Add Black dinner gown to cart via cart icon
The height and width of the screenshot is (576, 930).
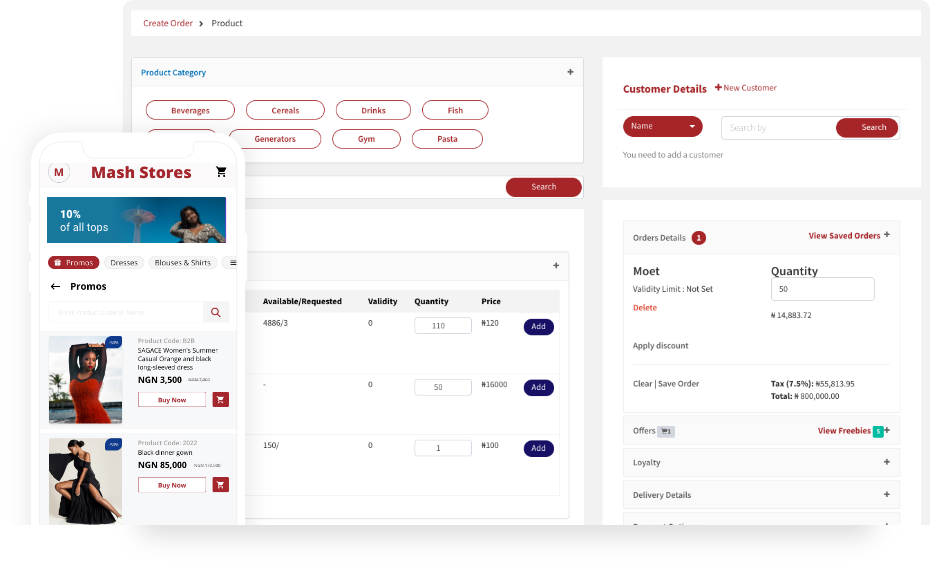(x=221, y=485)
